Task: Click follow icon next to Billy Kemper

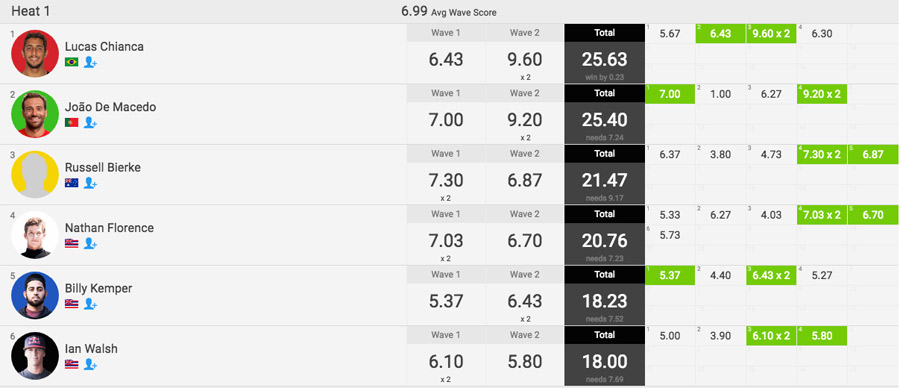Action: point(90,304)
